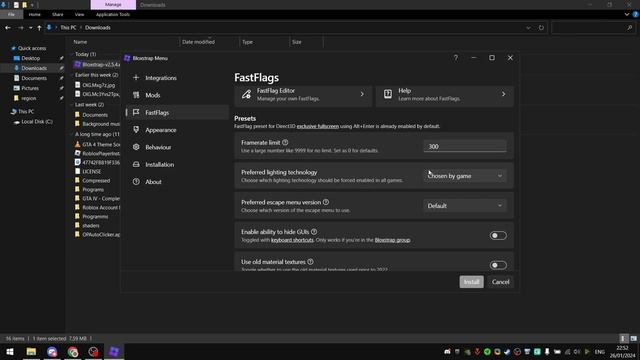Select the LICENSE file in Explorer
Screen dimensions: 640x360
(92, 171)
